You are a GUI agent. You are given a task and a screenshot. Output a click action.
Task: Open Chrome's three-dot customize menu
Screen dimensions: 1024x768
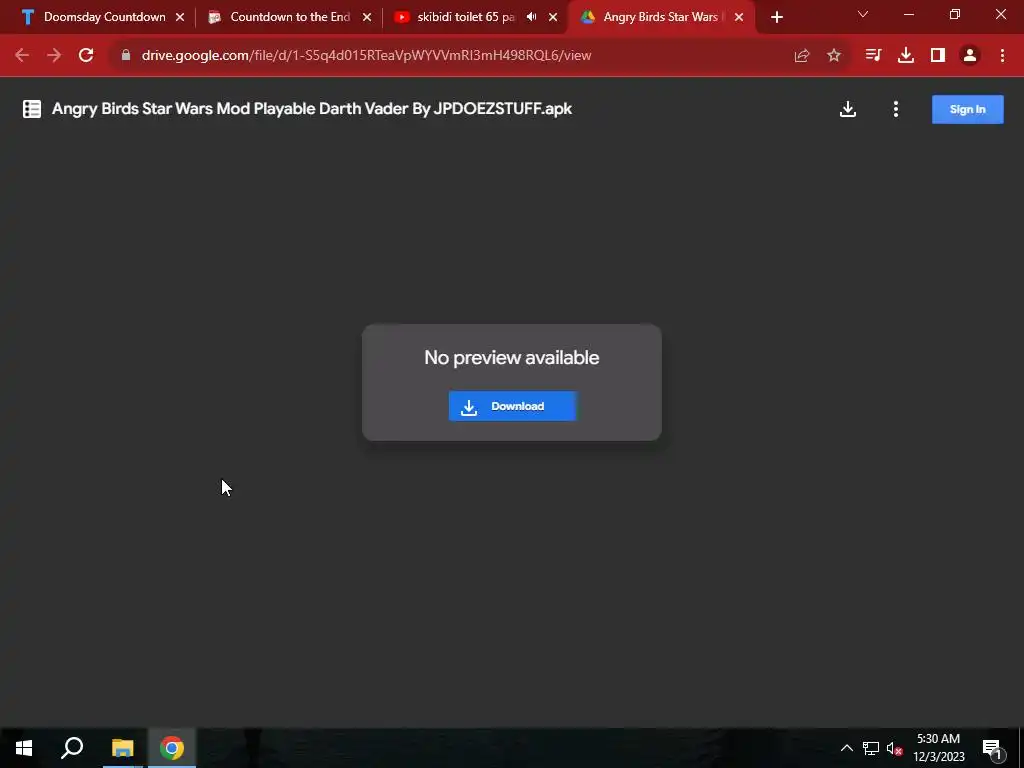1002,55
